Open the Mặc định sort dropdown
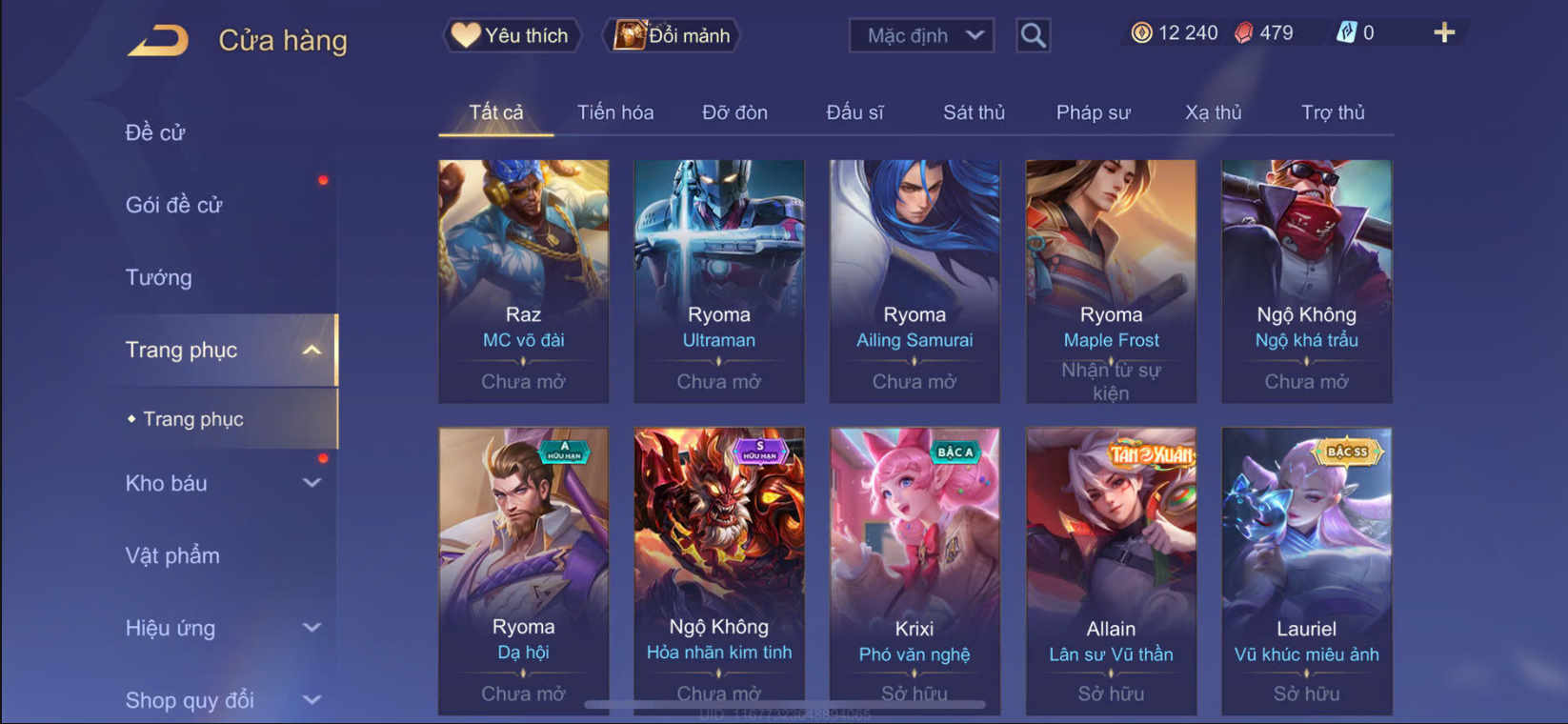The image size is (1568, 724). [x=921, y=35]
